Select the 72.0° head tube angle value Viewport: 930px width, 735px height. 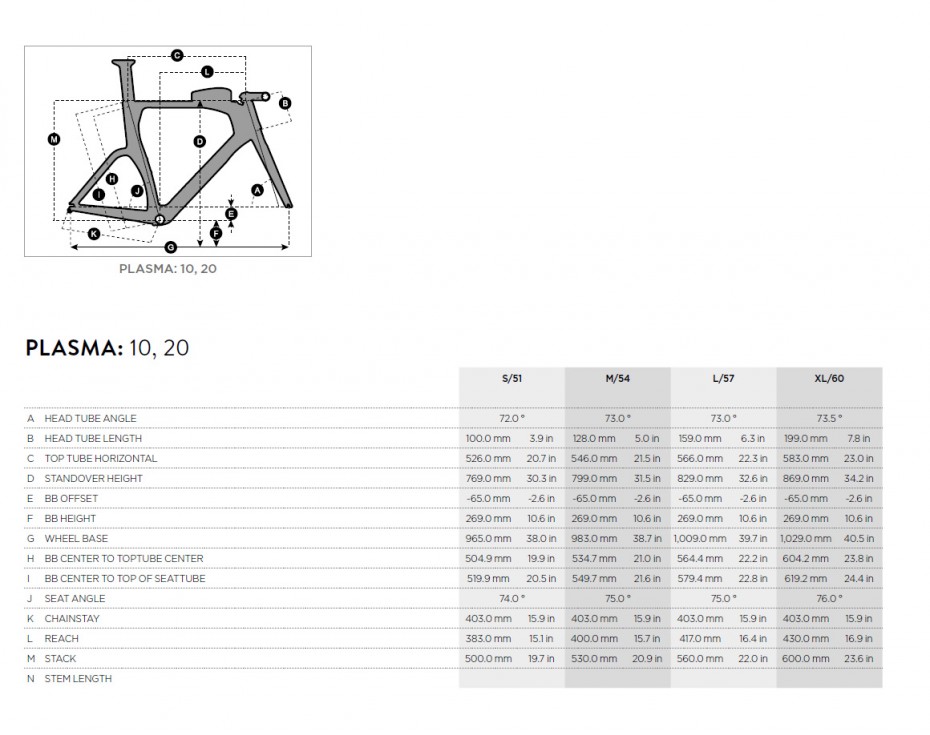pyautogui.click(x=512, y=418)
